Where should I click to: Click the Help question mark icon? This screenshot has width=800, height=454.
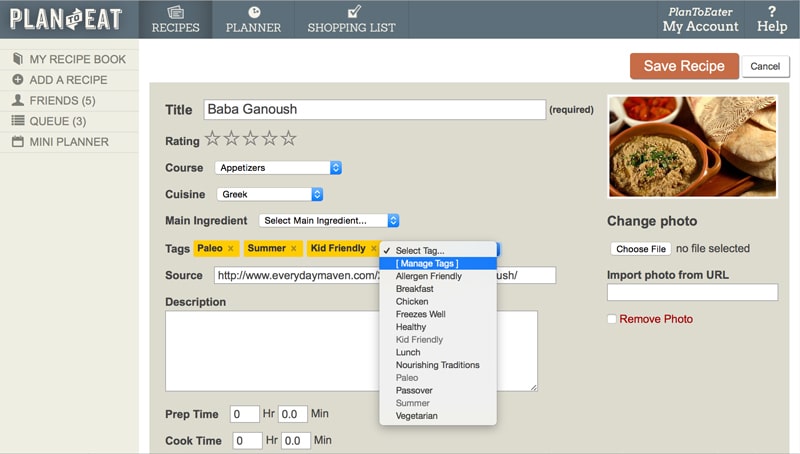click(771, 11)
